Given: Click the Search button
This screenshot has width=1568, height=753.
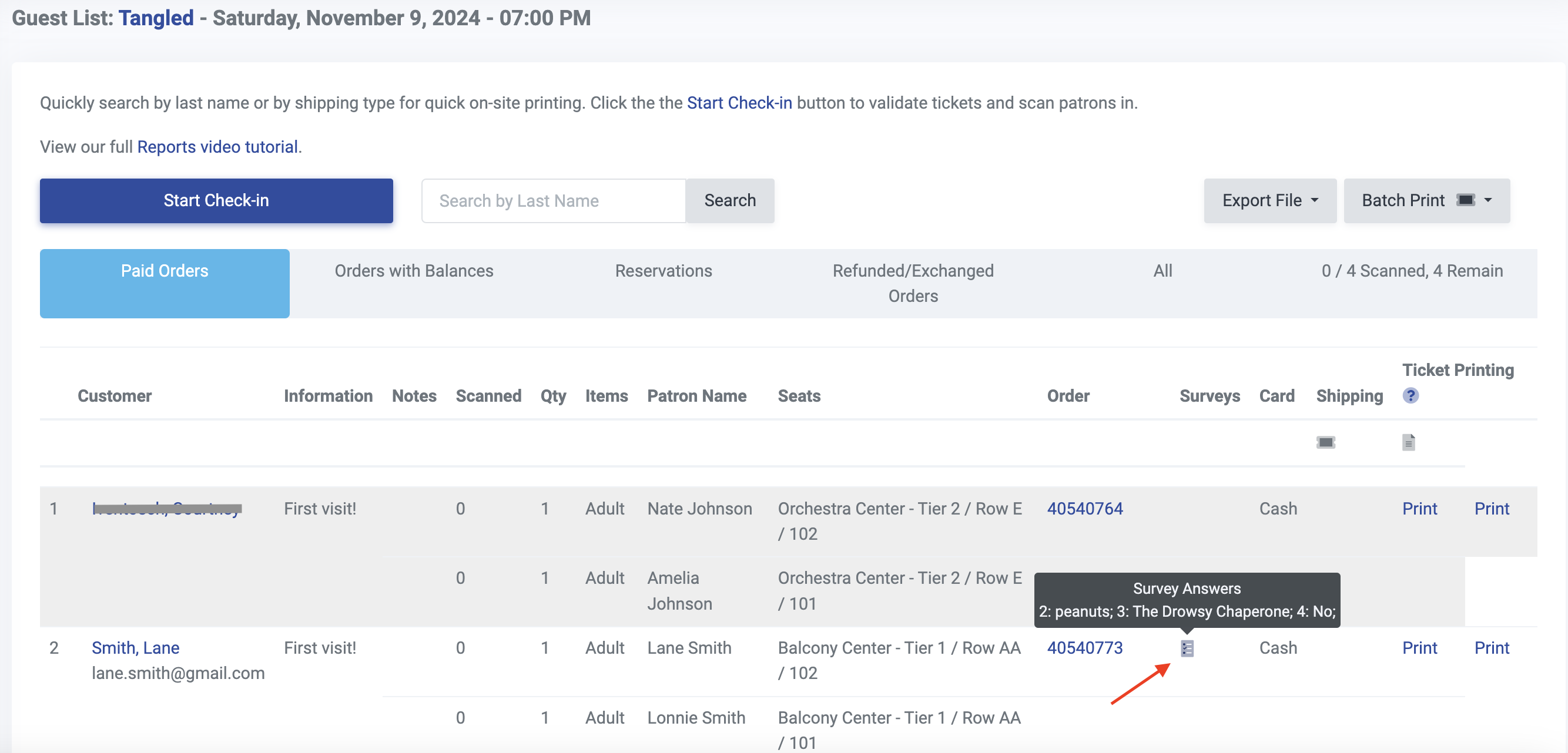Looking at the screenshot, I should 729,200.
